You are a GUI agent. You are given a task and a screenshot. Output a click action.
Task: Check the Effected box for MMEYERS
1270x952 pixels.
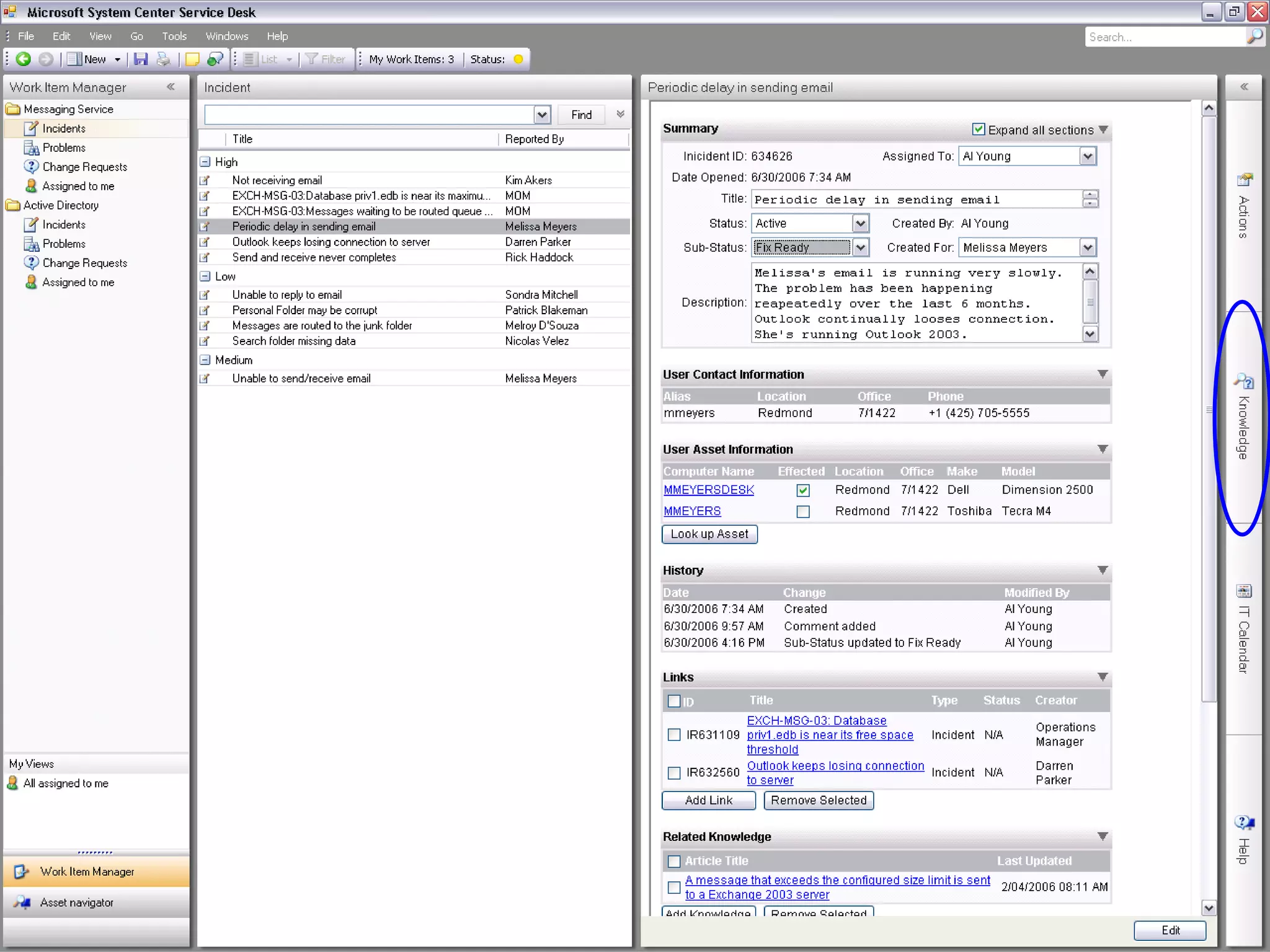803,511
